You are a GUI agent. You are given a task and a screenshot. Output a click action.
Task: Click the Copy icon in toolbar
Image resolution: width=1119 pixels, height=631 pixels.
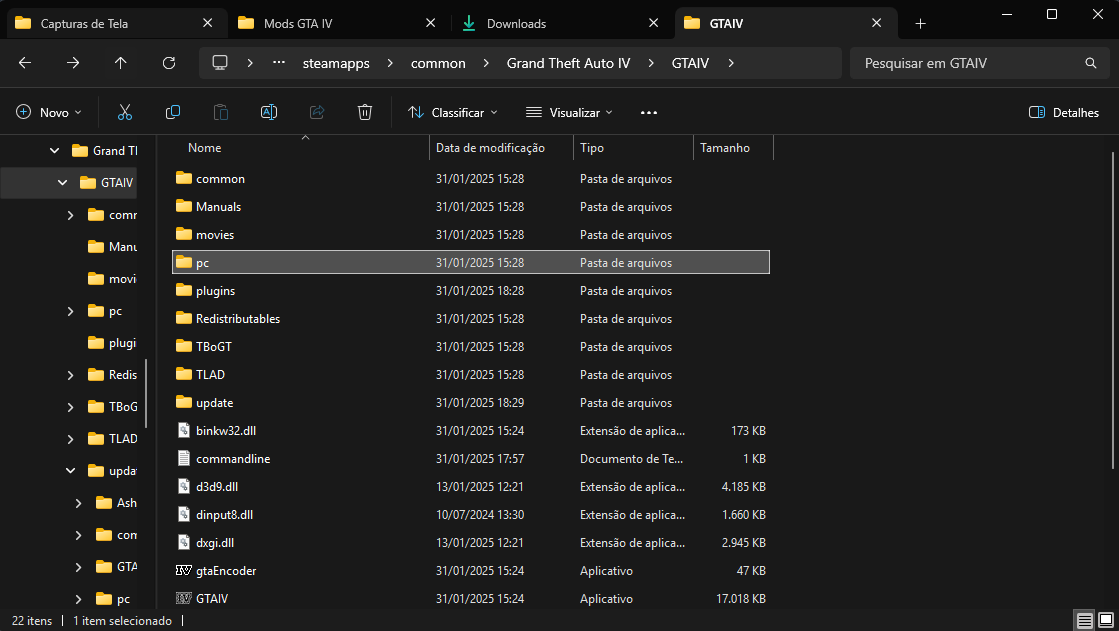point(173,112)
